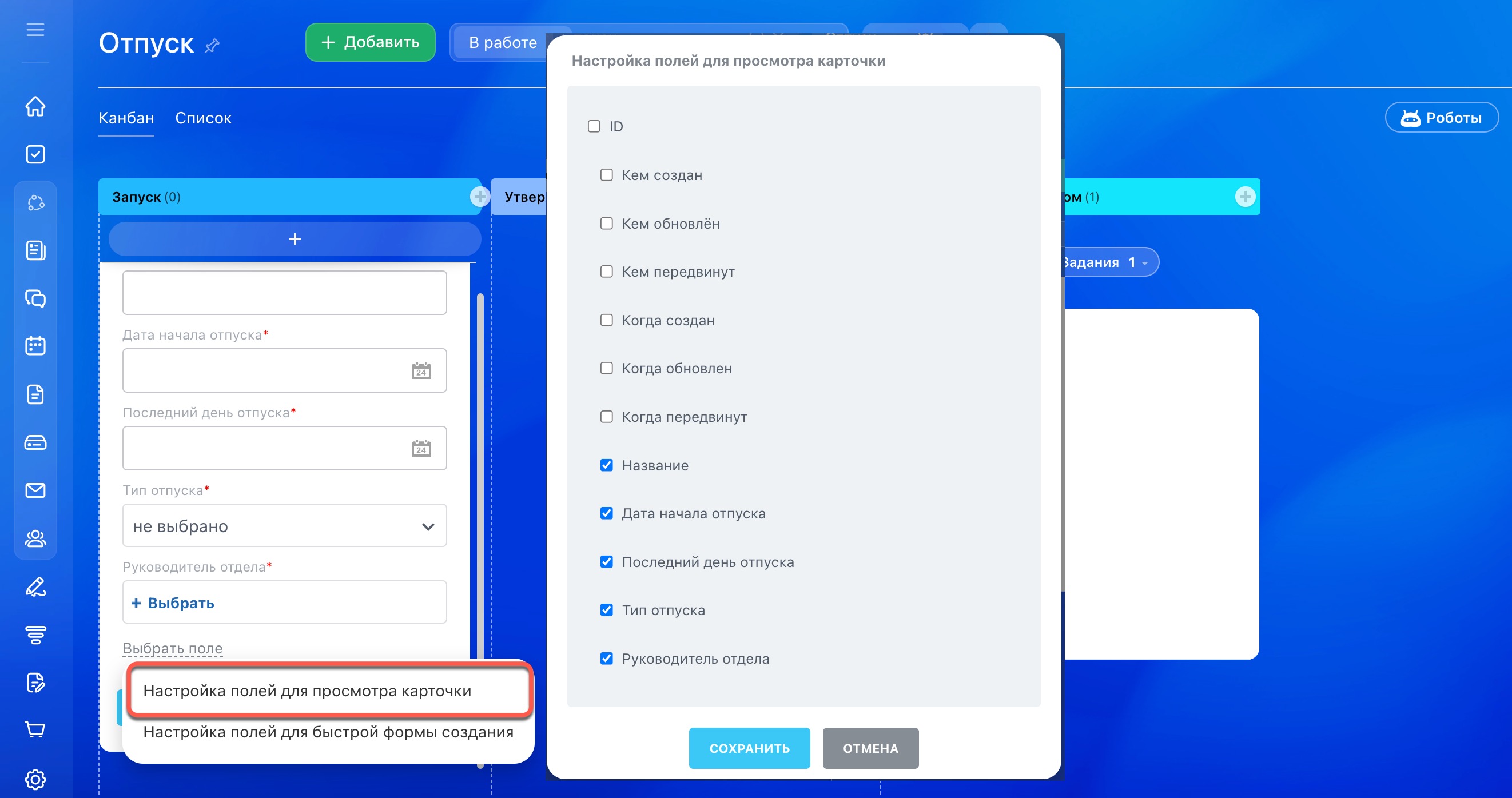Click the Сохранить button

(749, 748)
